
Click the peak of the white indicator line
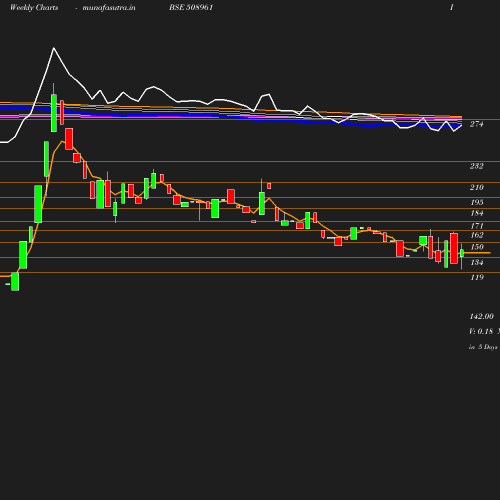click(x=54, y=48)
